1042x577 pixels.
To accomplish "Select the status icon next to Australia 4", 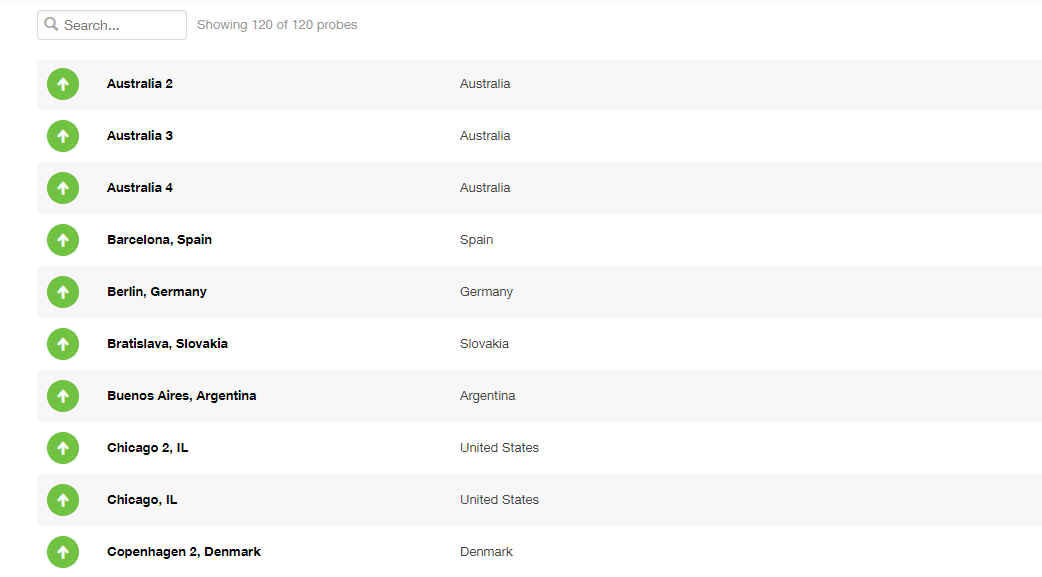I will tap(63, 188).
